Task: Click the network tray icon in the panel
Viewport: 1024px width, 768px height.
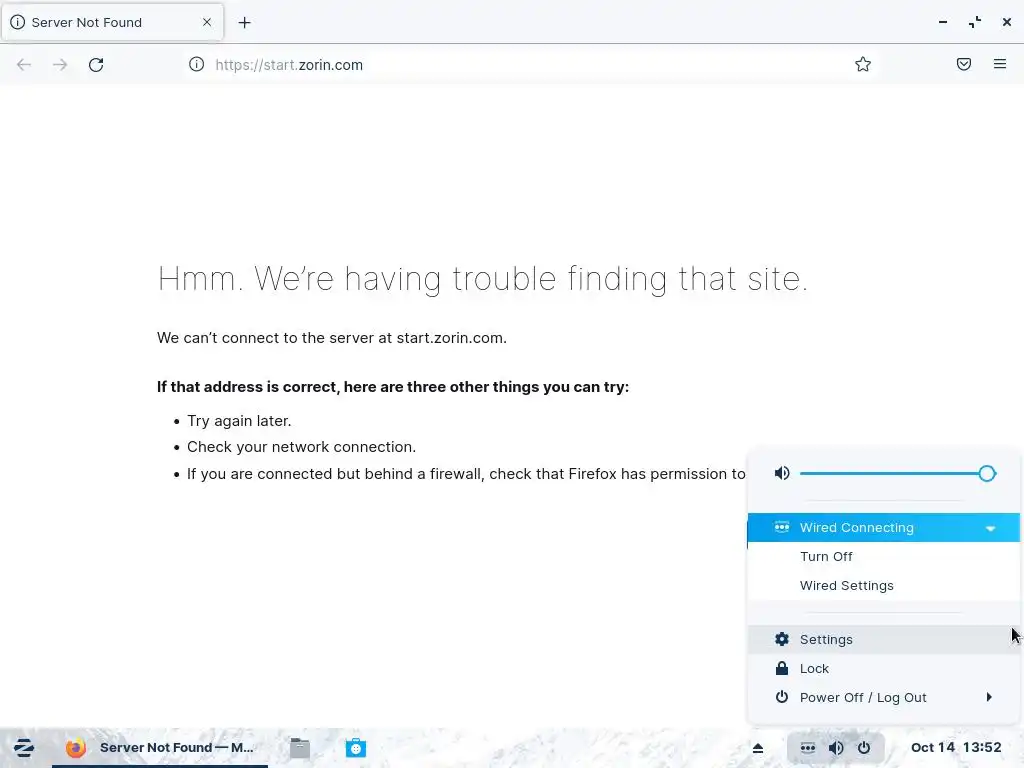Action: tap(808, 748)
